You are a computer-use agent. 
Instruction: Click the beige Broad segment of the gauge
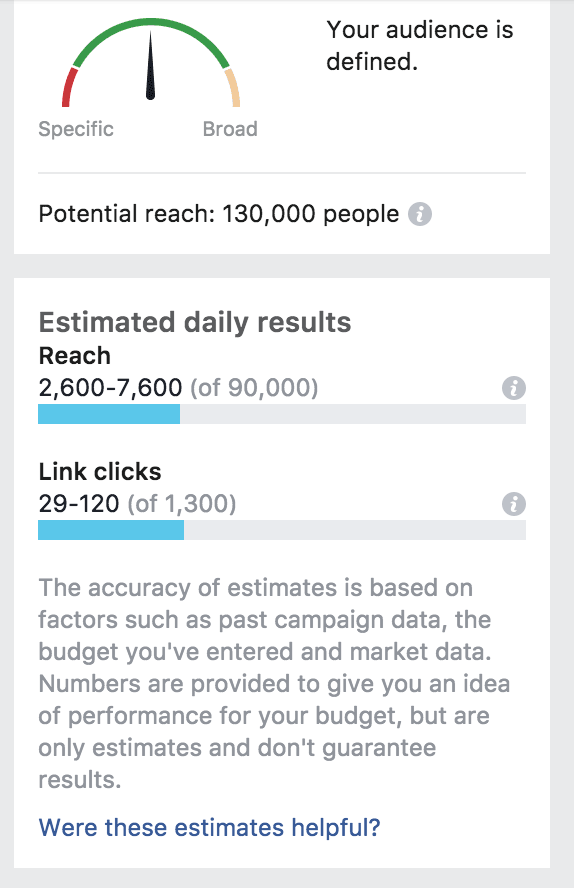tap(233, 88)
